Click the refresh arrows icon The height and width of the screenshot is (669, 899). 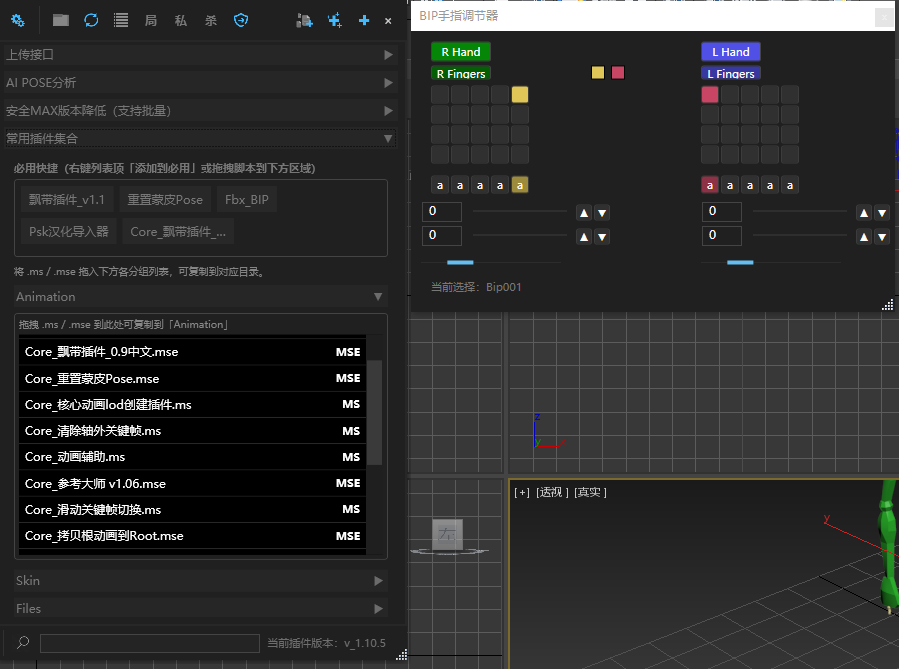(91, 21)
